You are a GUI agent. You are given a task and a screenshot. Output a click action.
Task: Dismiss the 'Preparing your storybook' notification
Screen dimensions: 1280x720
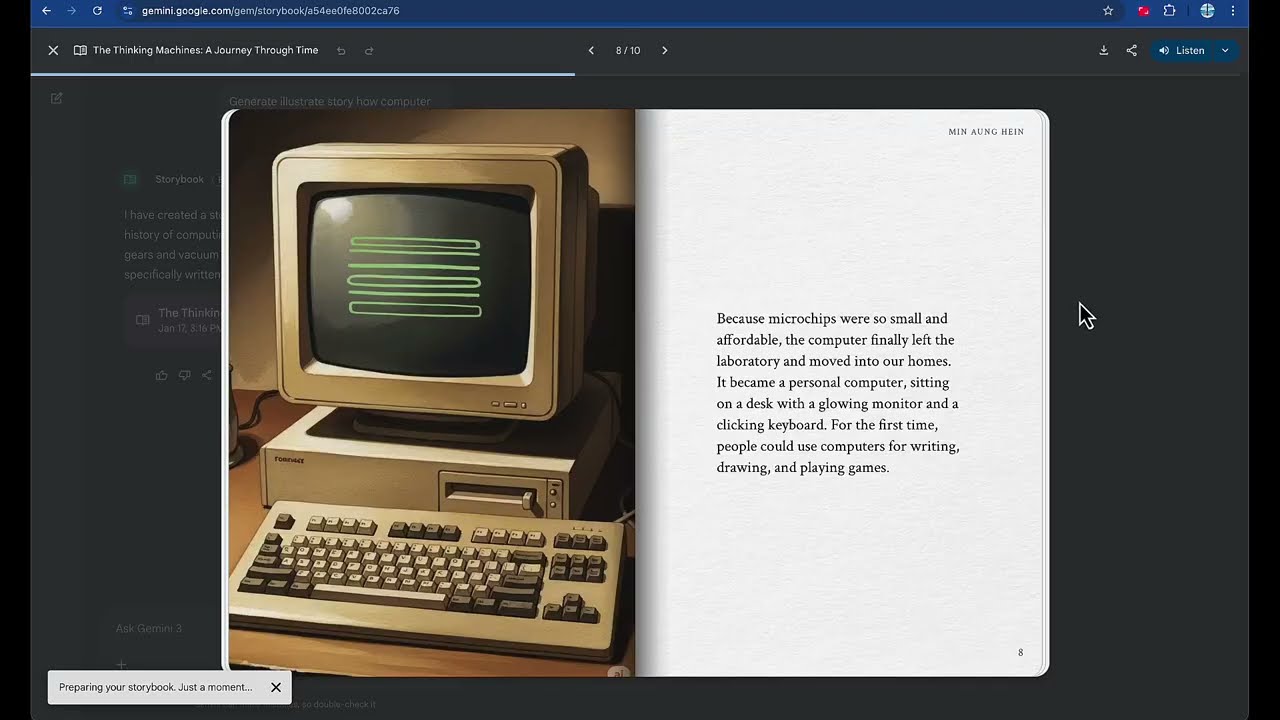point(276,687)
